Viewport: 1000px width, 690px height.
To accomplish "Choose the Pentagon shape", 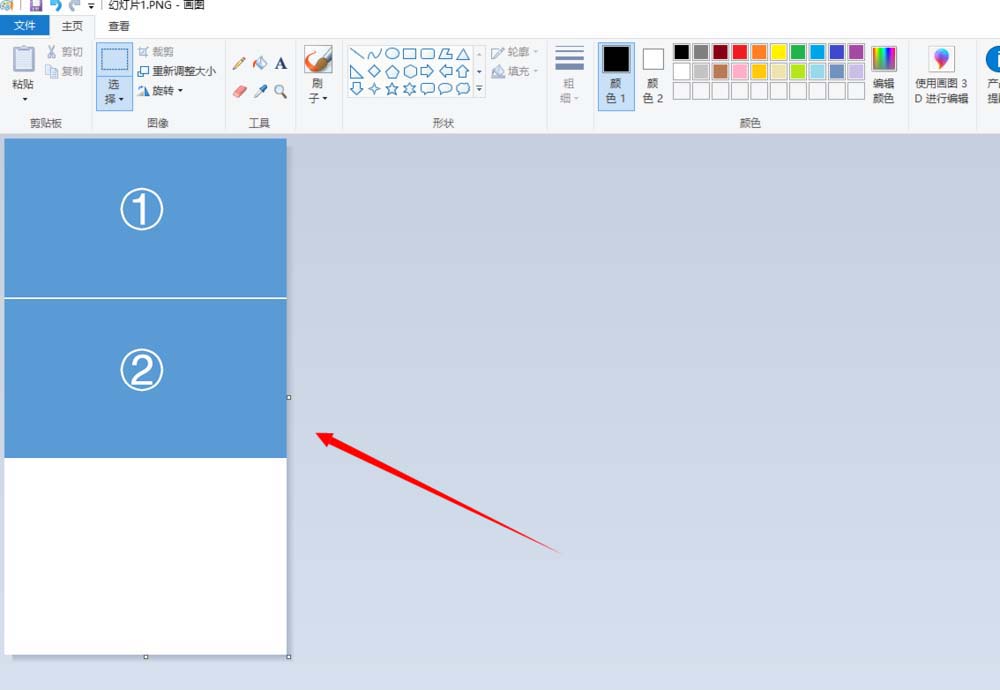I will (392, 71).
